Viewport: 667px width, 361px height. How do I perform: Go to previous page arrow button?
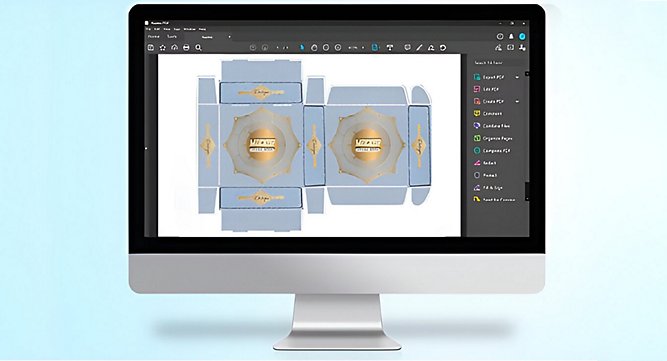point(253,48)
